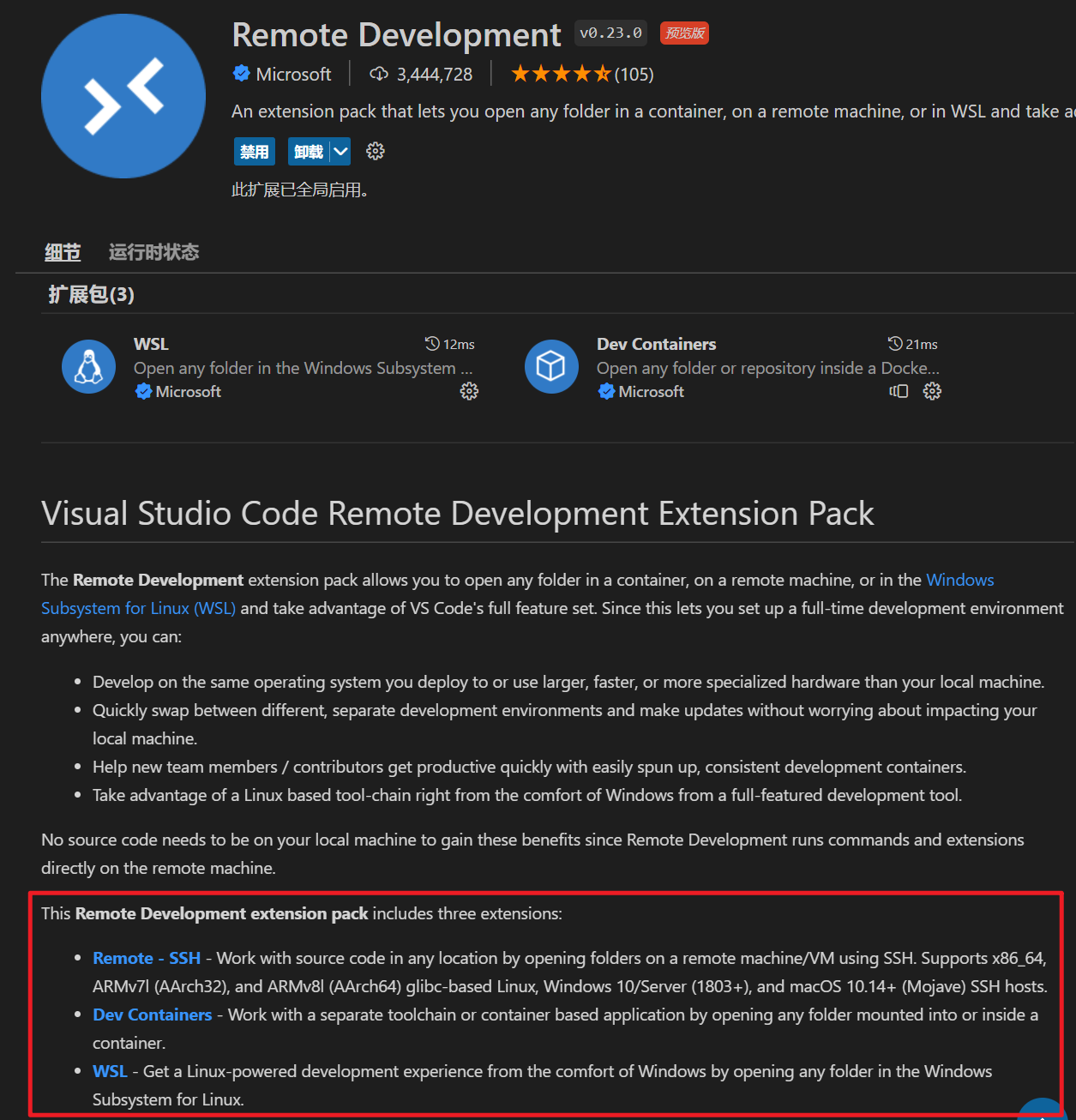Open the manage gear next to 卸载

(376, 152)
